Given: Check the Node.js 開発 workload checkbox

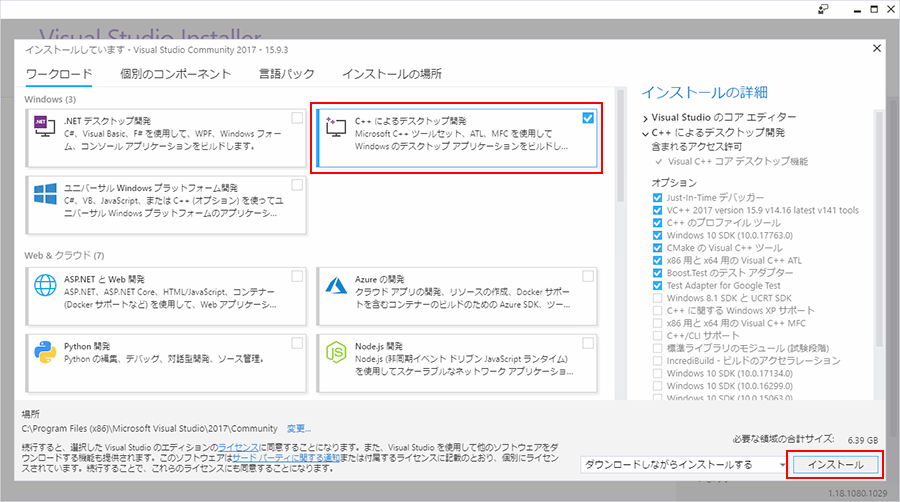Looking at the screenshot, I should (x=588, y=343).
